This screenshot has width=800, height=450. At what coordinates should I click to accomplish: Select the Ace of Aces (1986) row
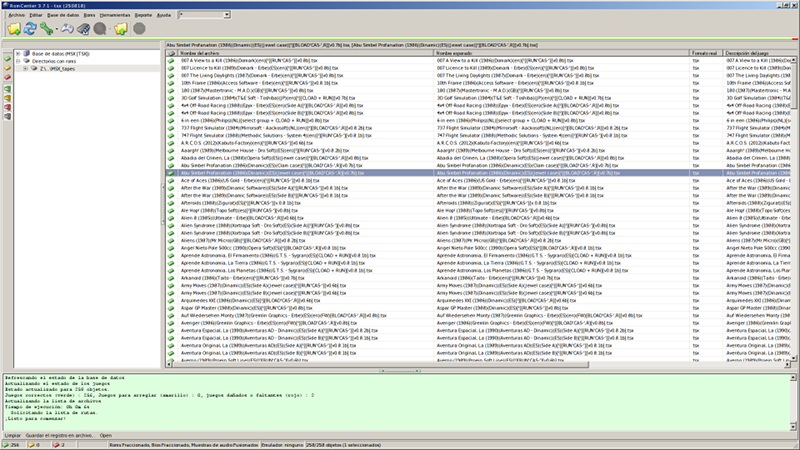point(480,181)
